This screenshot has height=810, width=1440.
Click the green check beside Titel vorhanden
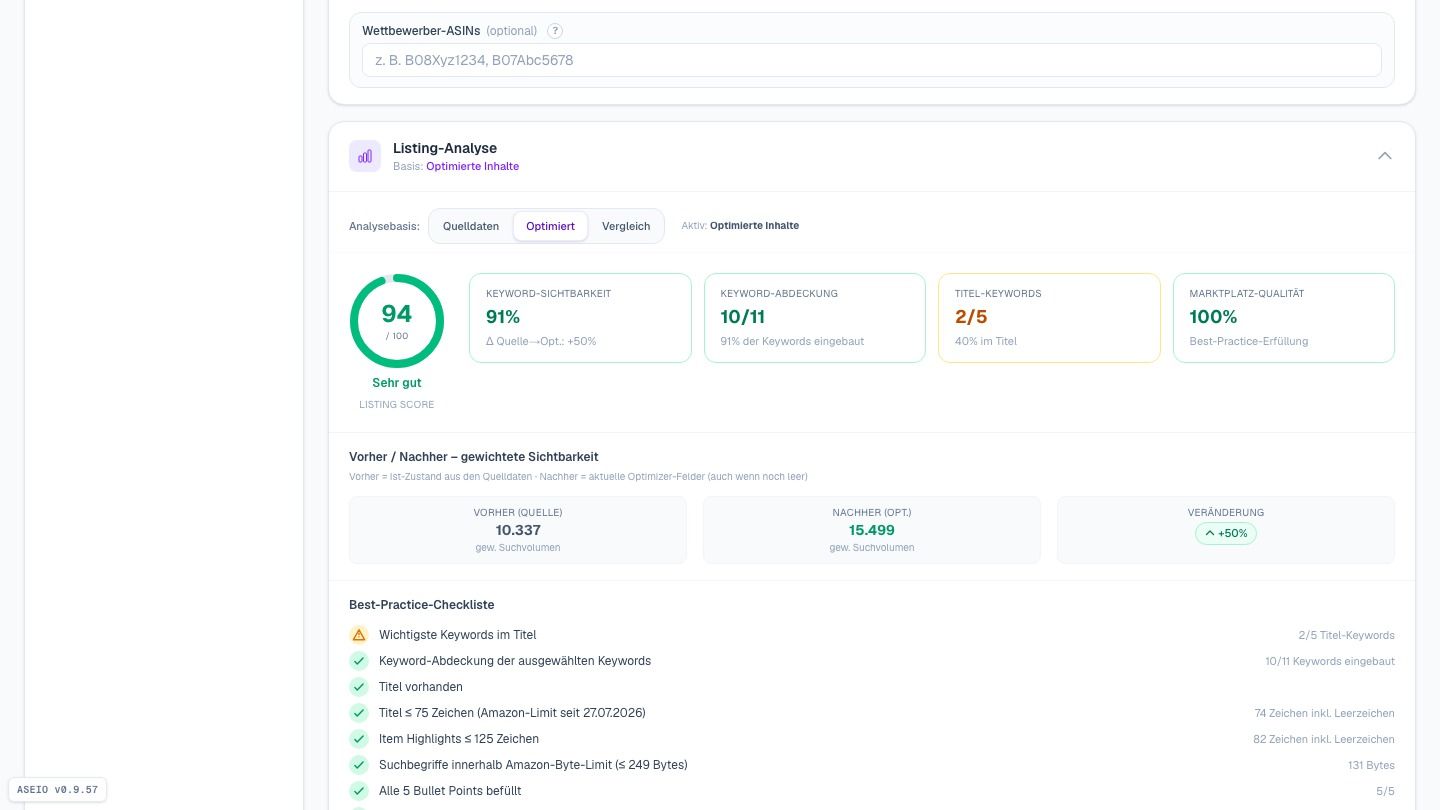tap(359, 687)
